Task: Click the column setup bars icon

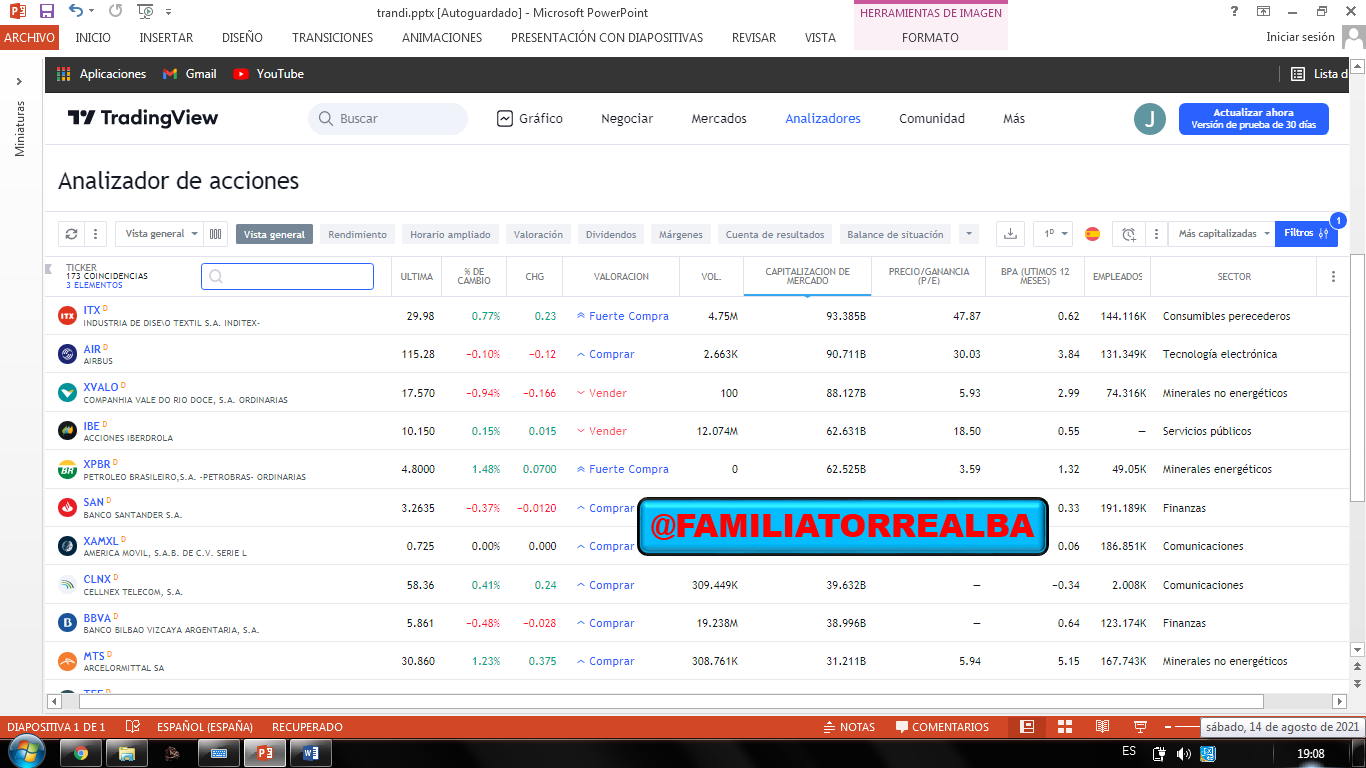Action: pos(216,234)
